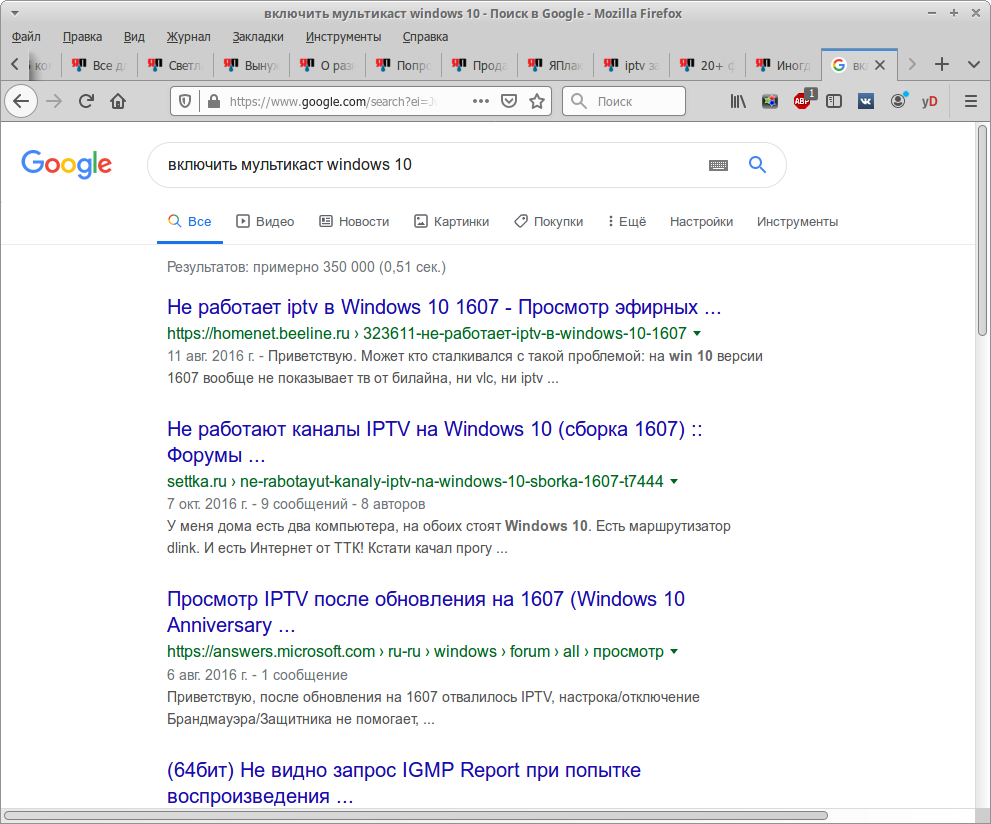Open the Инструменты search tools

797,221
